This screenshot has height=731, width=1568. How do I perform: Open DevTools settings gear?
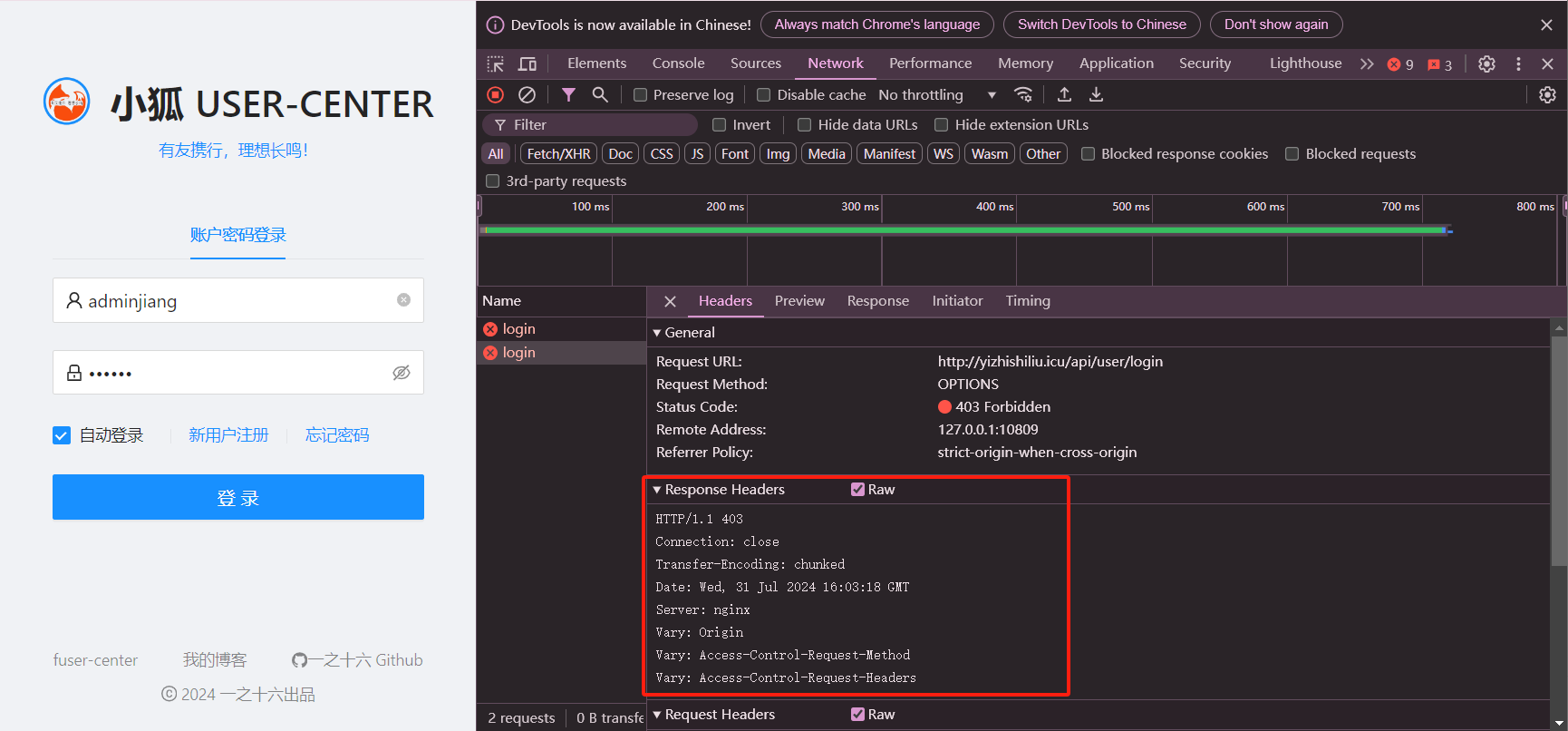point(1486,63)
